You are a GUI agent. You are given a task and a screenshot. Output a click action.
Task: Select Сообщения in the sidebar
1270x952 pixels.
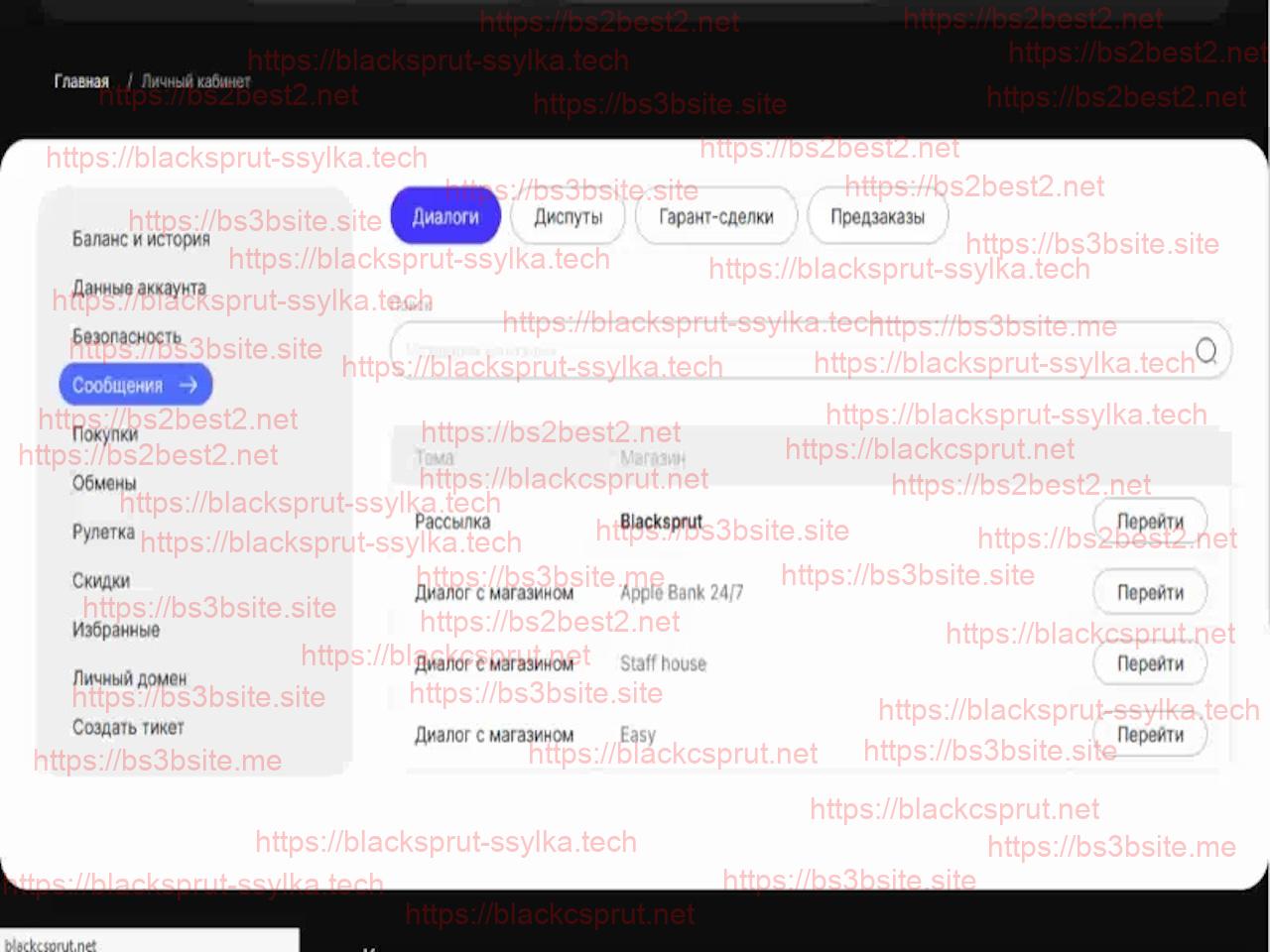click(136, 385)
